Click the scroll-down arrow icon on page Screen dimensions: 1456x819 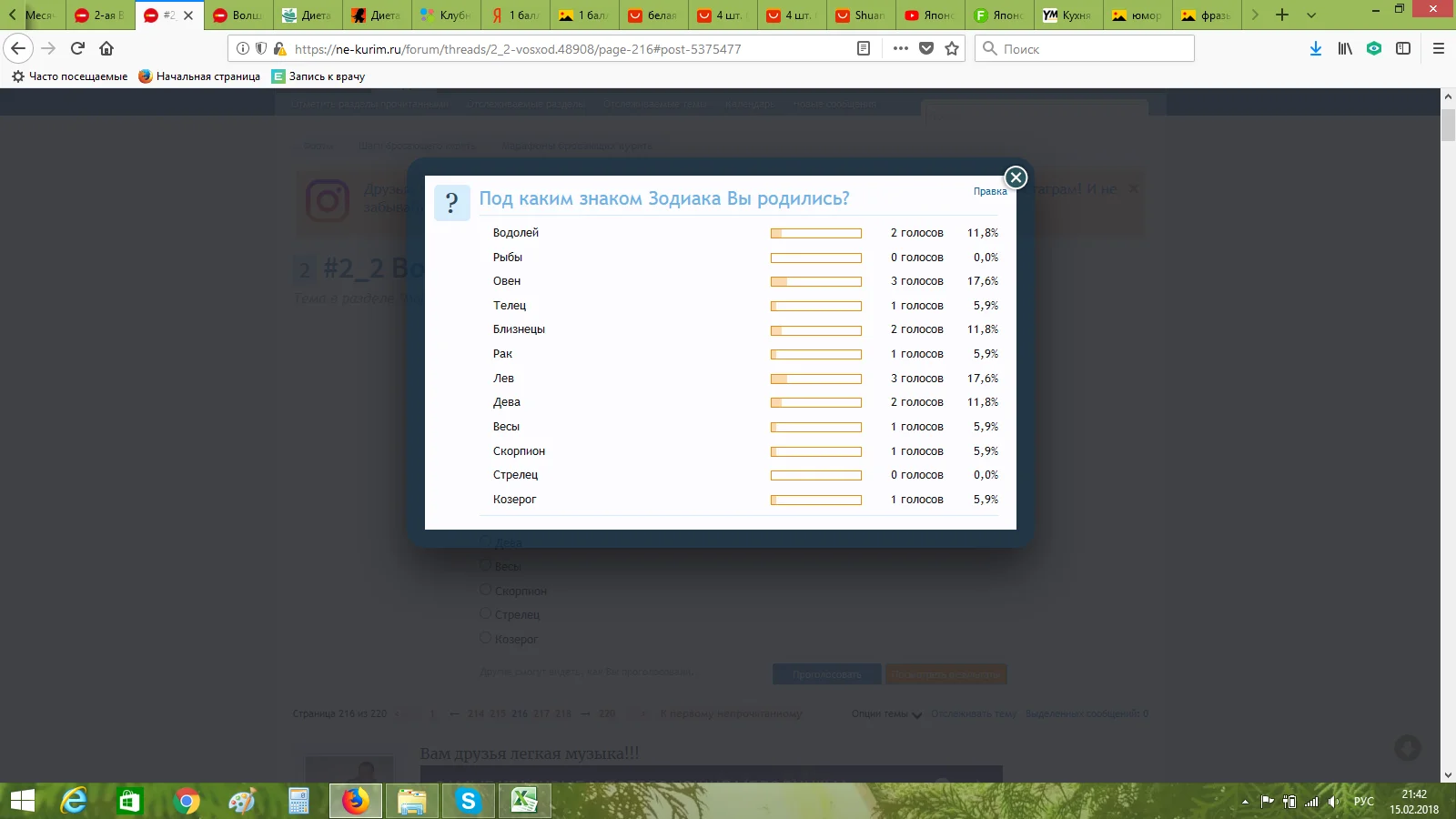(x=1408, y=748)
